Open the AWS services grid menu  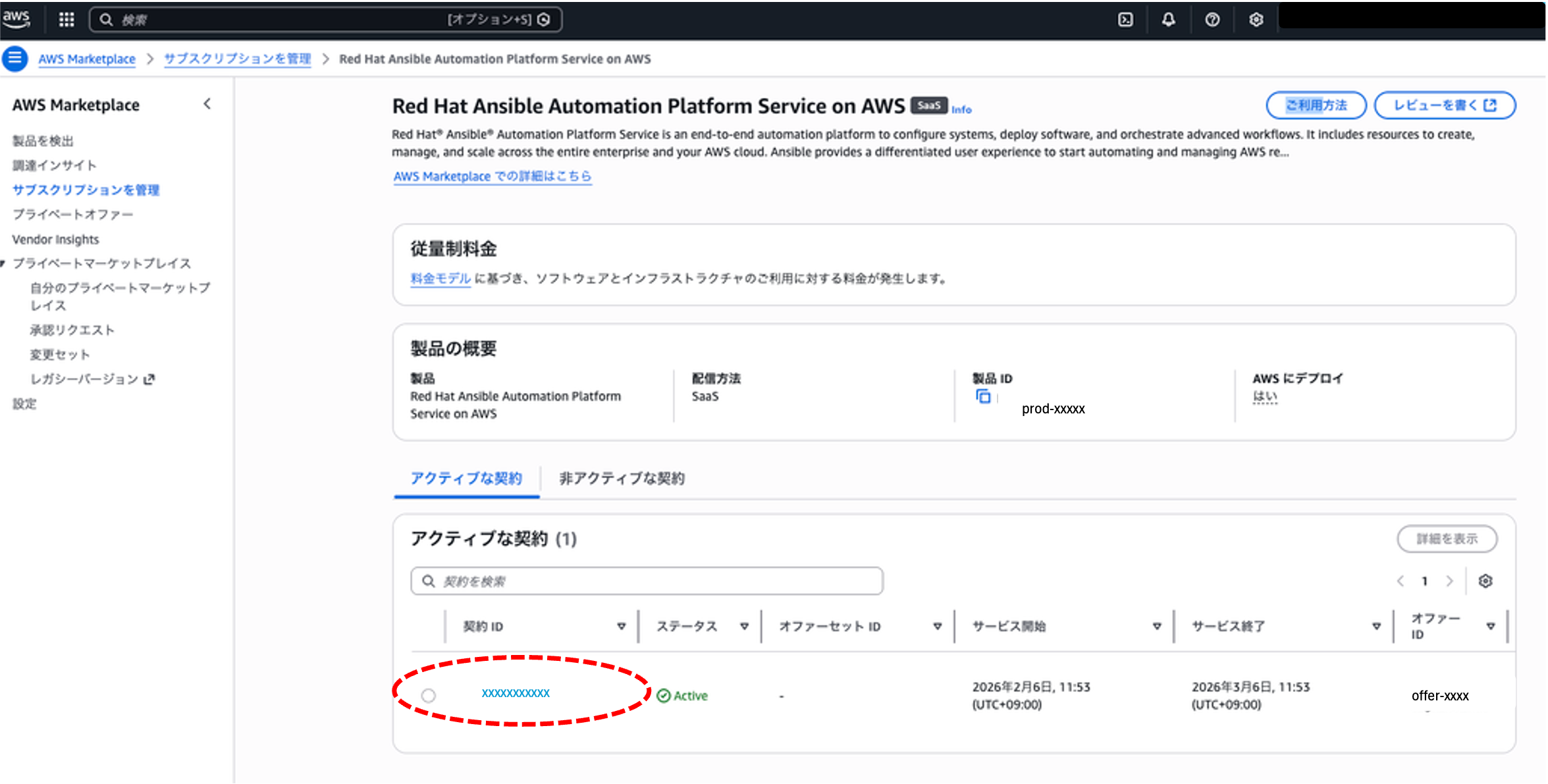(67, 20)
